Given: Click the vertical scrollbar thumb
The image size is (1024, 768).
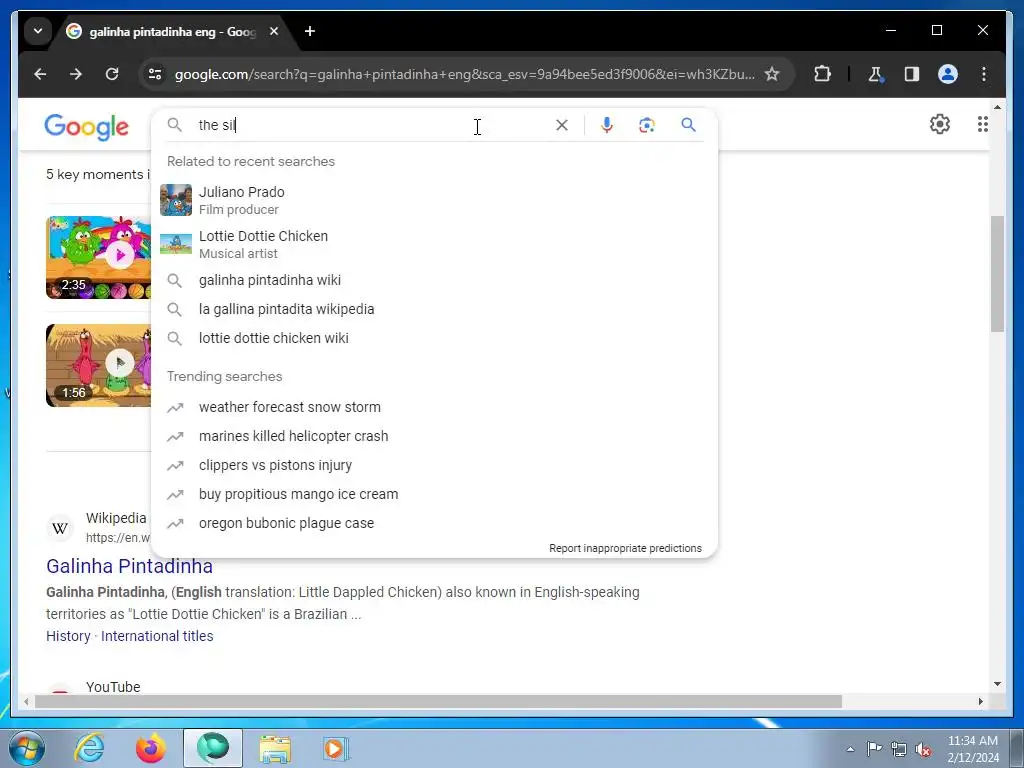Looking at the screenshot, I should point(997,274).
